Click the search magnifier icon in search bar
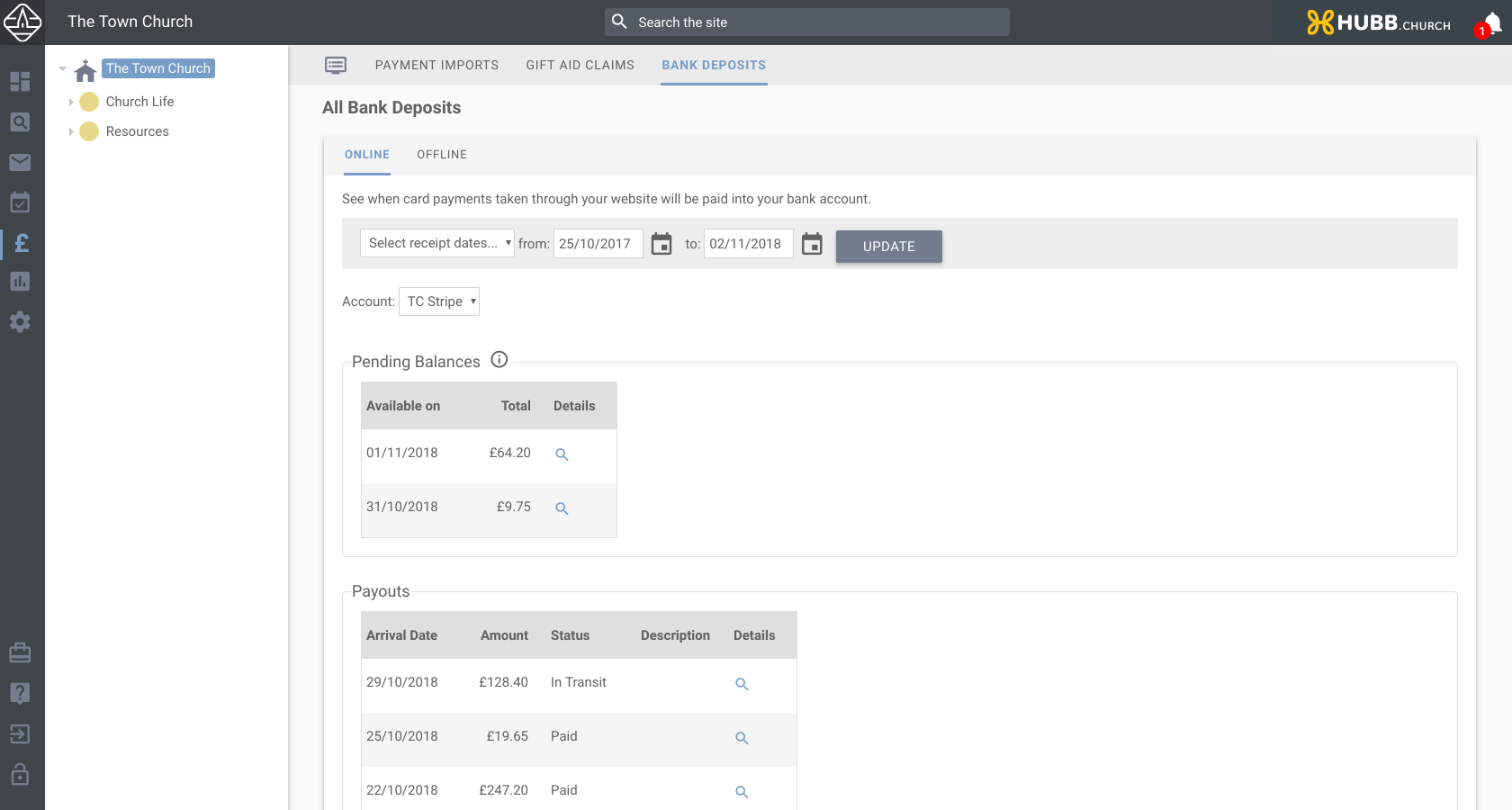 pyautogui.click(x=619, y=22)
